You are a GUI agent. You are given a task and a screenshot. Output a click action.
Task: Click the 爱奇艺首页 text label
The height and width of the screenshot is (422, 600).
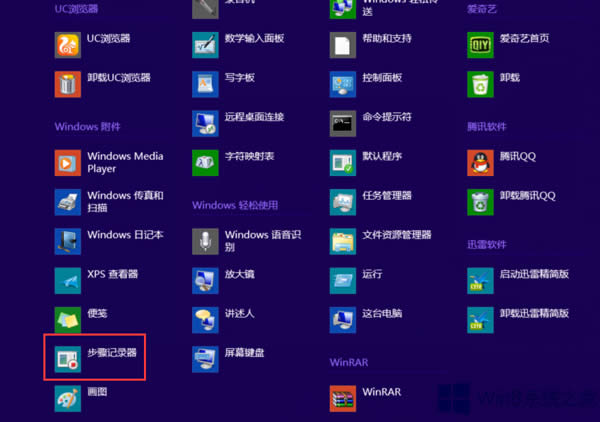[524, 38]
